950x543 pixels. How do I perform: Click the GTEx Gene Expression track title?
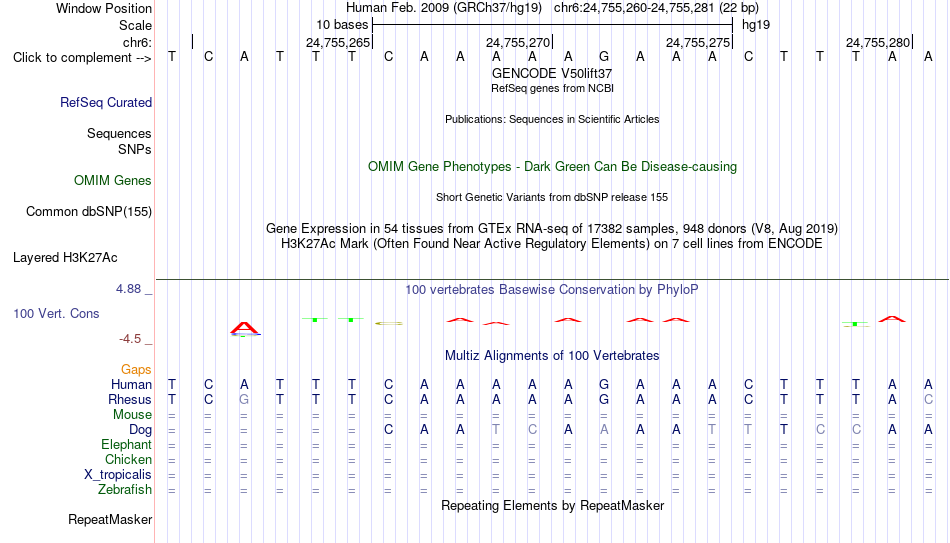pos(552,228)
